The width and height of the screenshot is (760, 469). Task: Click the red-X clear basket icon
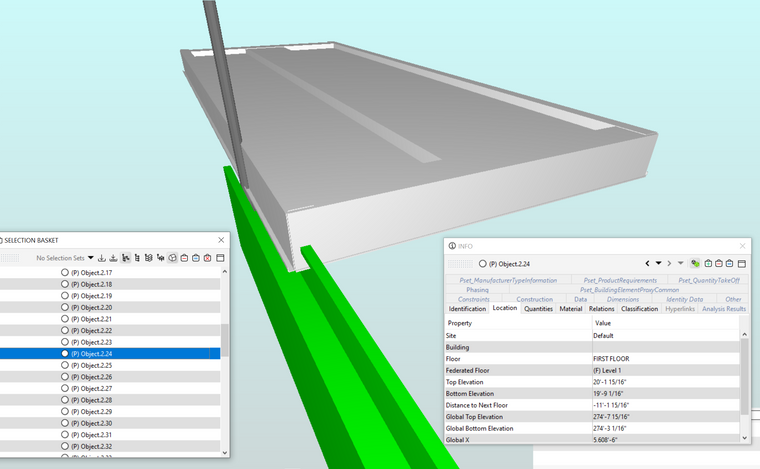pyautogui.click(x=207, y=258)
